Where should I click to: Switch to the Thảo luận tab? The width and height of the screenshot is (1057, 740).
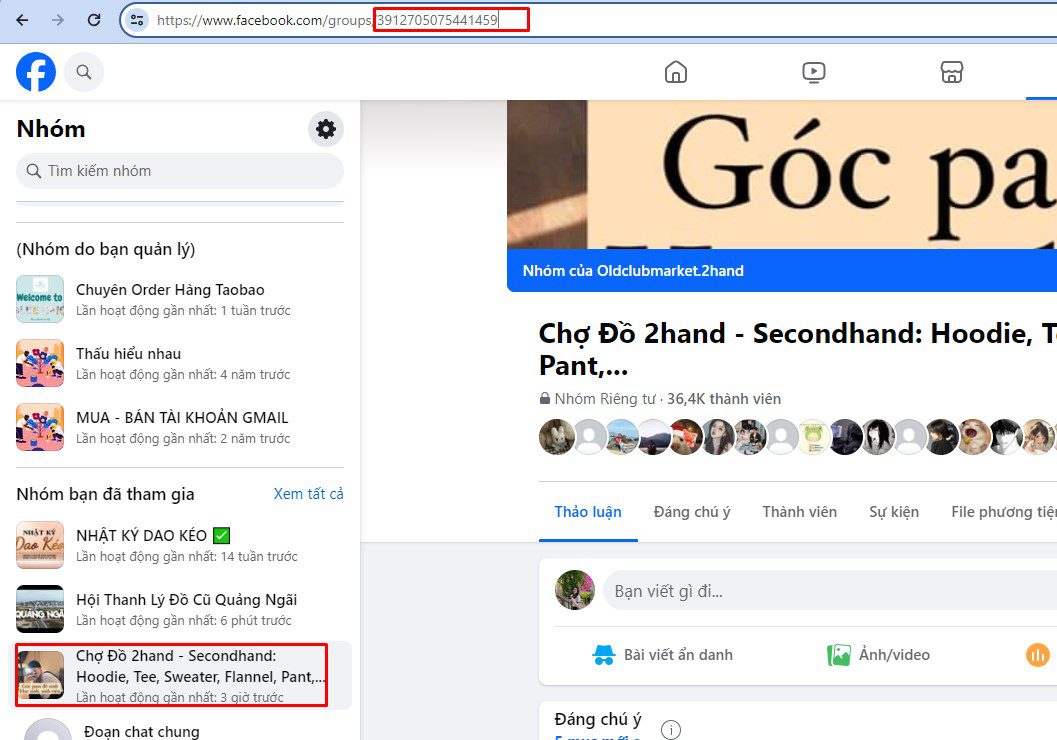(x=588, y=512)
